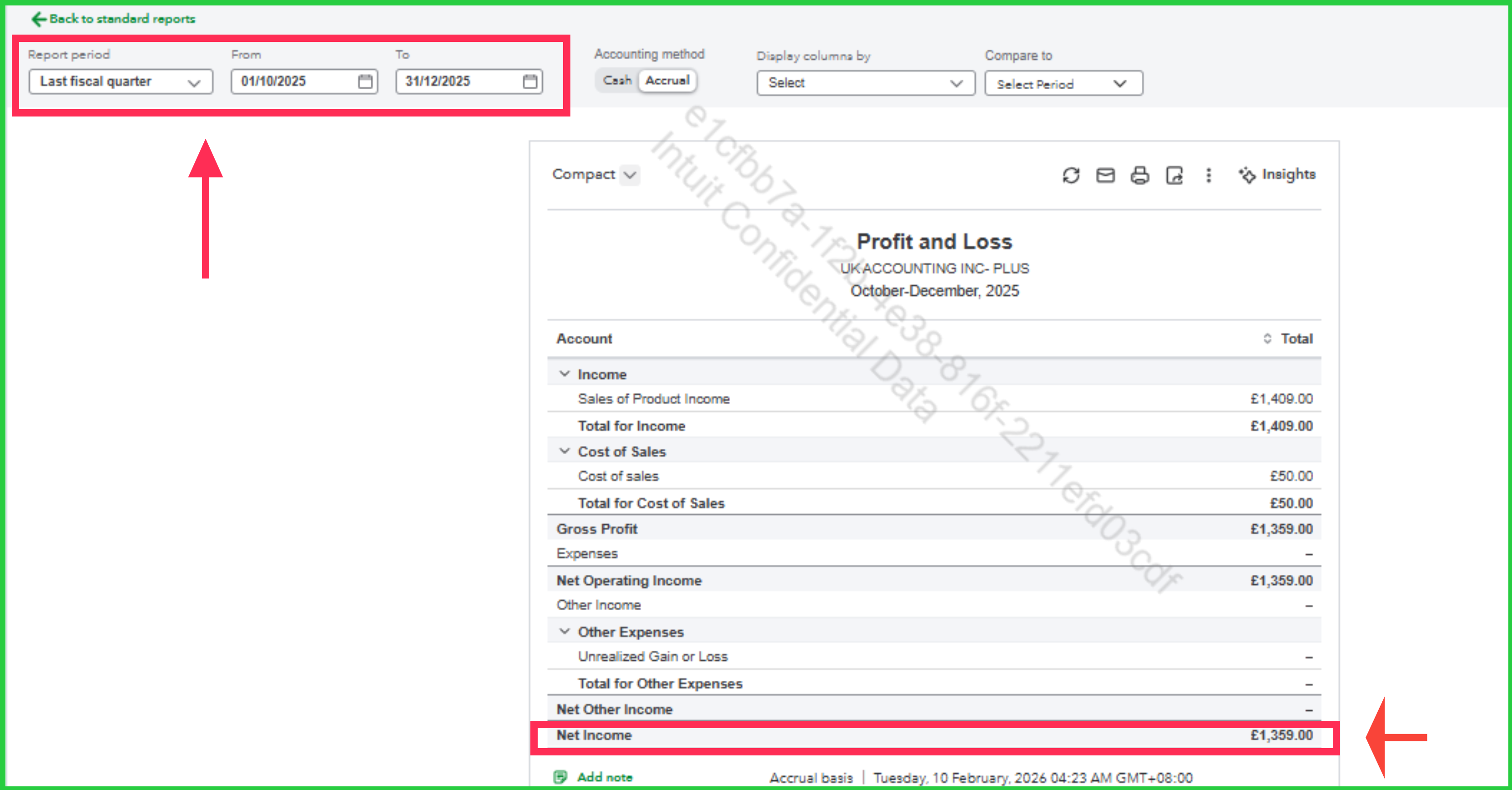Click the print report icon
The width and height of the screenshot is (1512, 790).
coord(1139,175)
